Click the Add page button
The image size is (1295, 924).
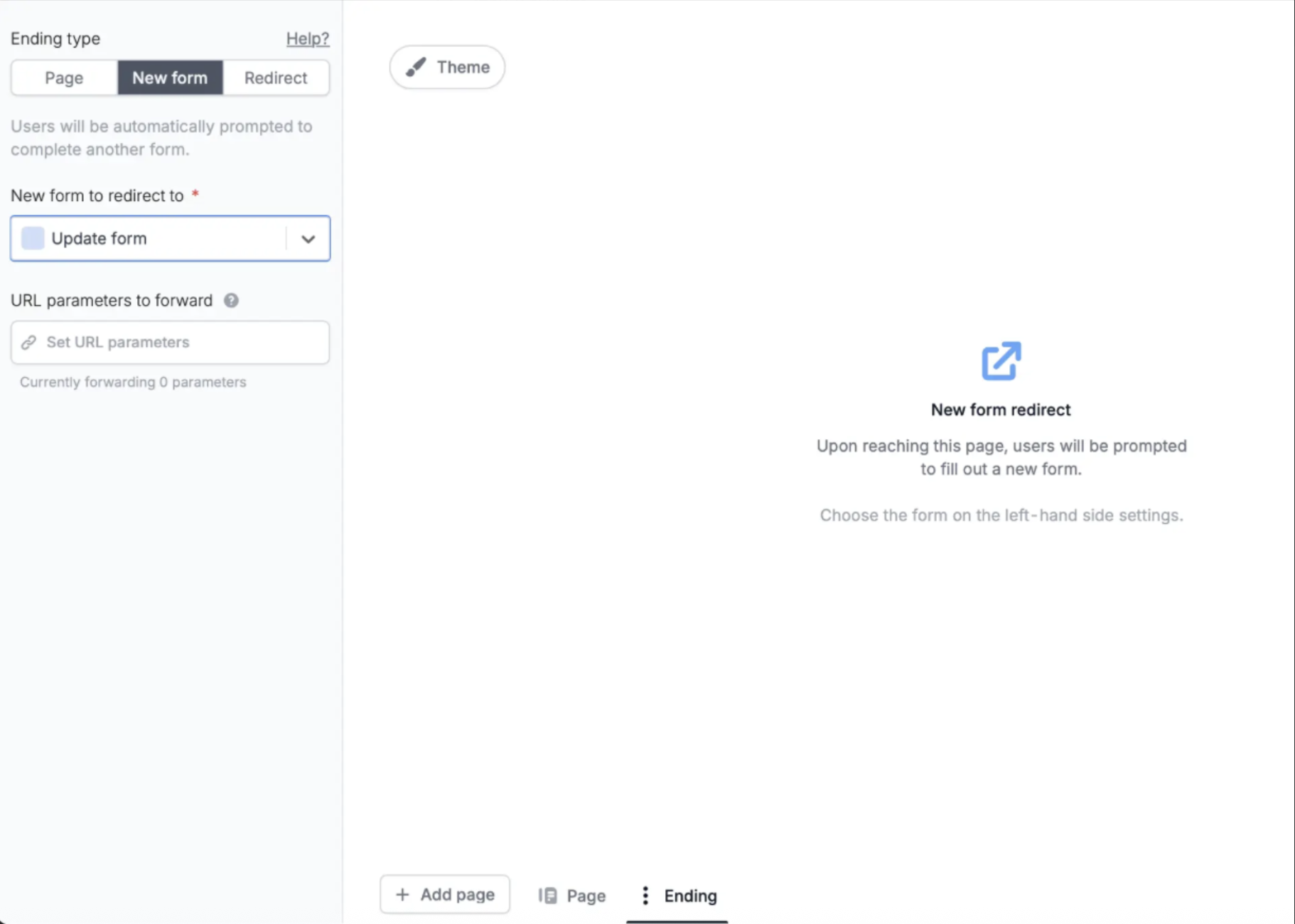tap(444, 893)
